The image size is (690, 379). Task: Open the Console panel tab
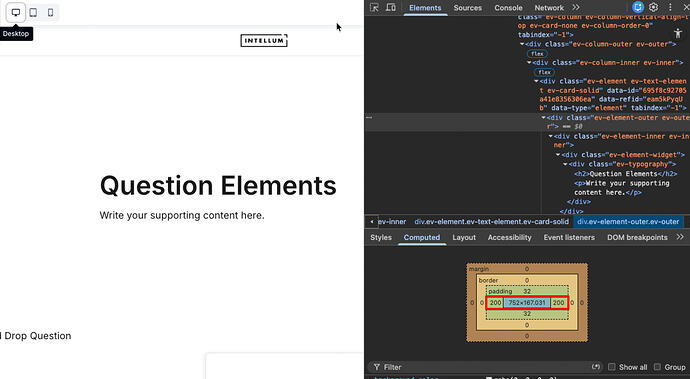coord(508,7)
